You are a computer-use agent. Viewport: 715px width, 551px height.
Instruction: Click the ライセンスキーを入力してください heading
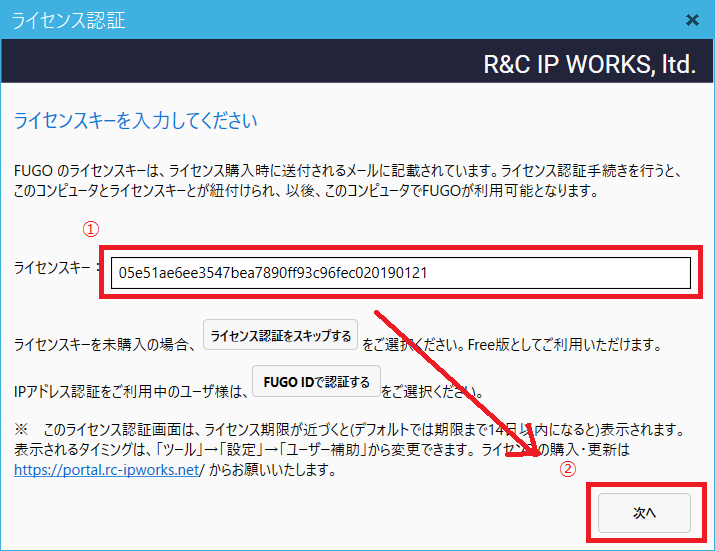pos(135,121)
